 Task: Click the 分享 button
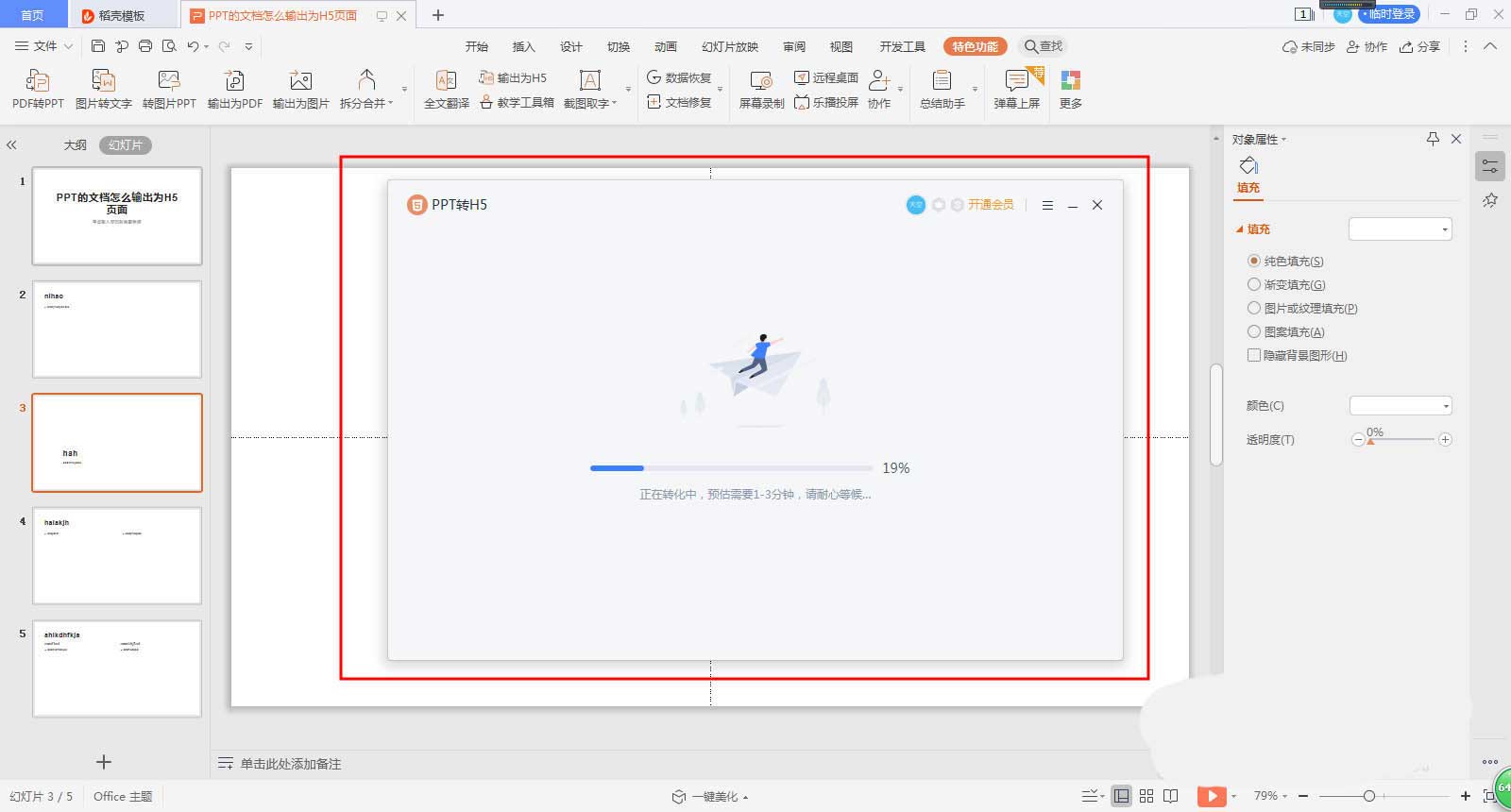click(x=1419, y=46)
